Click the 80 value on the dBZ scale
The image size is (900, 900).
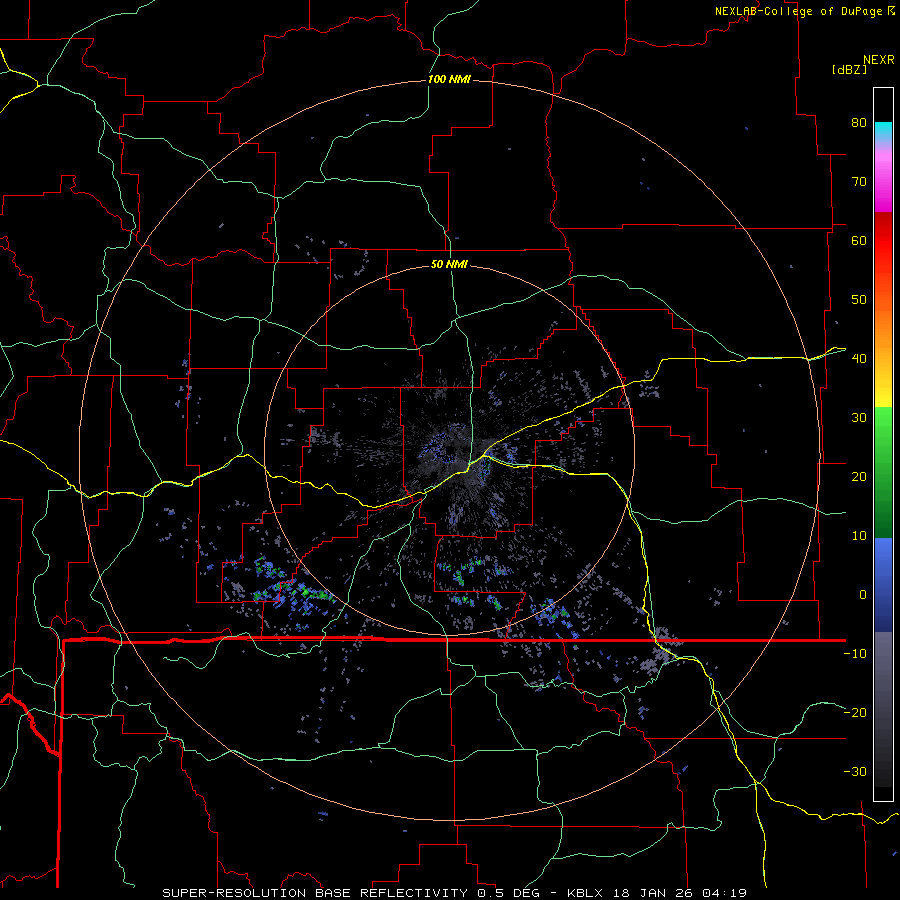pos(859,123)
